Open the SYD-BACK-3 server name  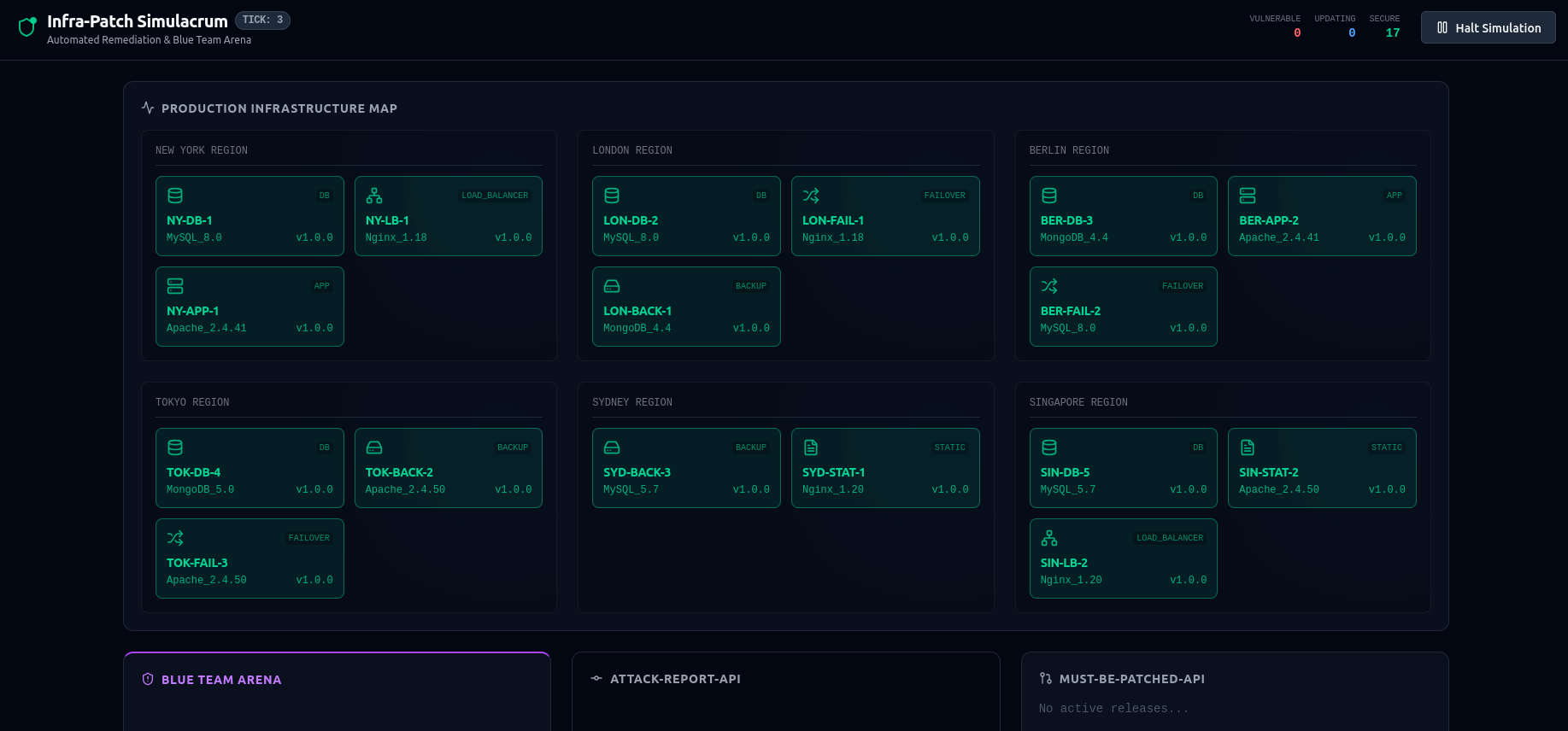[637, 472]
